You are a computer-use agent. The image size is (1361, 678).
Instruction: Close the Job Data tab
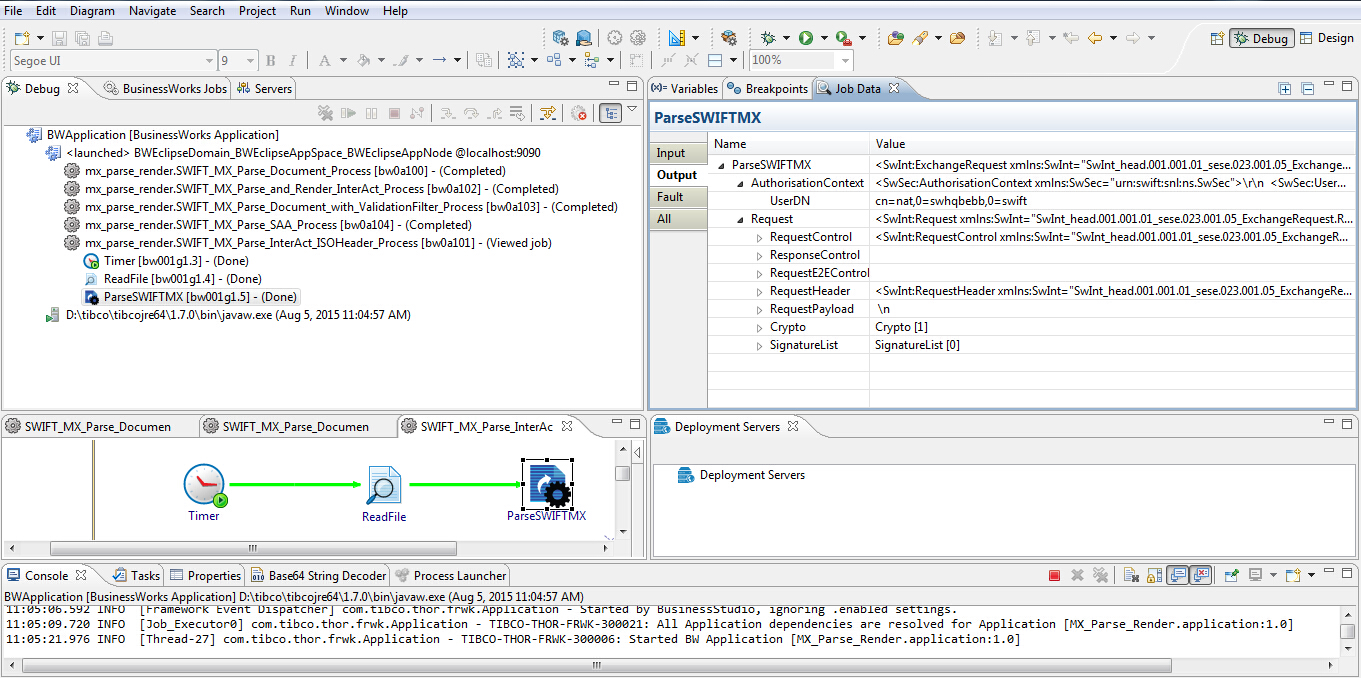tap(894, 88)
